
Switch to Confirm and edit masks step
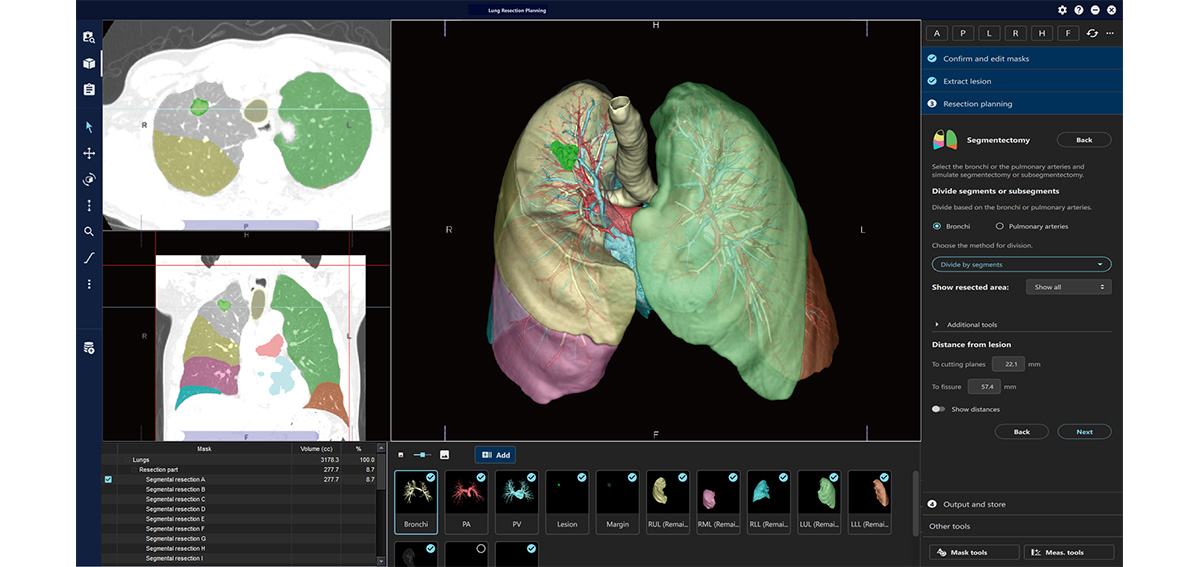[x=985, y=59]
